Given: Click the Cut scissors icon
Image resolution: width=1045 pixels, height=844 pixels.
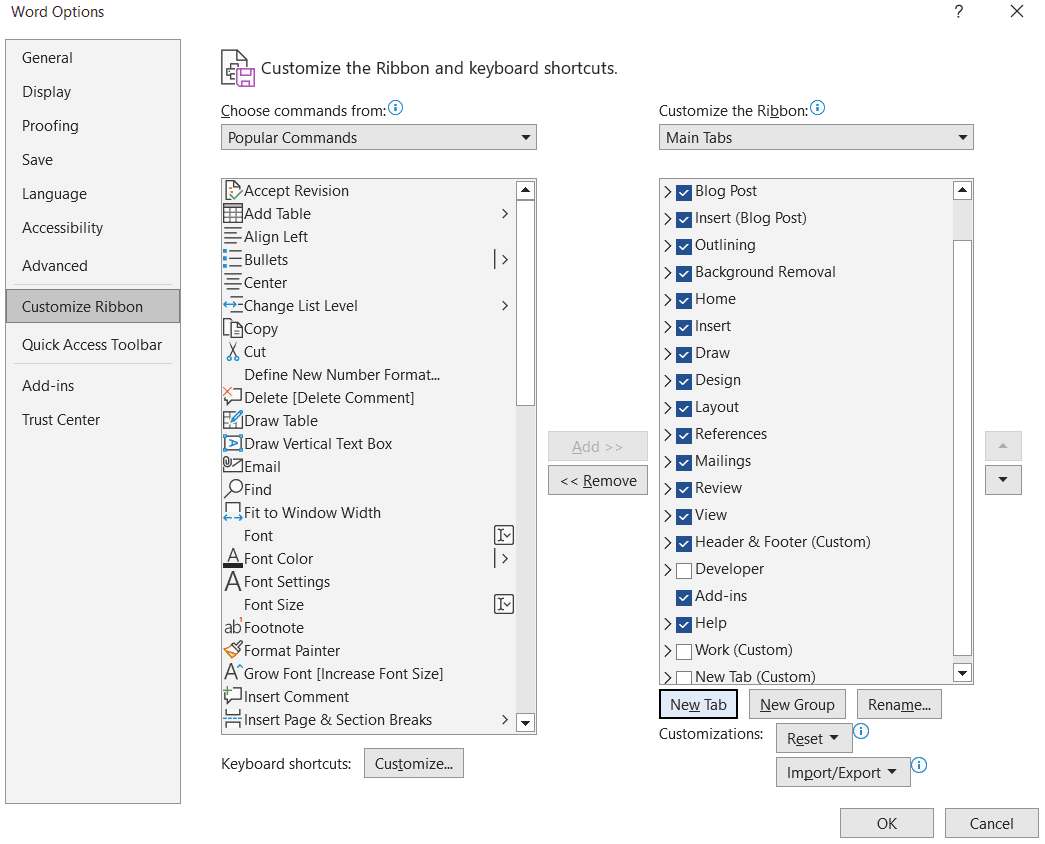Looking at the screenshot, I should pos(232,352).
